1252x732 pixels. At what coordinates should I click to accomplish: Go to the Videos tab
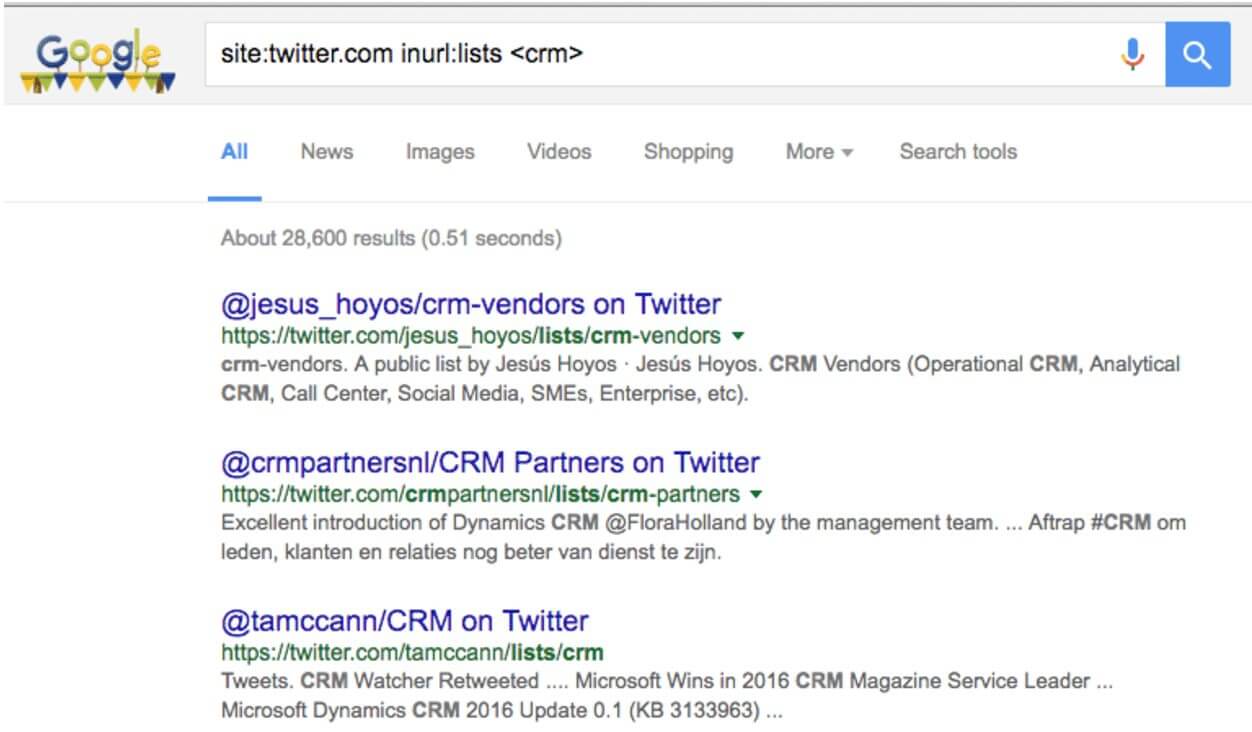559,152
